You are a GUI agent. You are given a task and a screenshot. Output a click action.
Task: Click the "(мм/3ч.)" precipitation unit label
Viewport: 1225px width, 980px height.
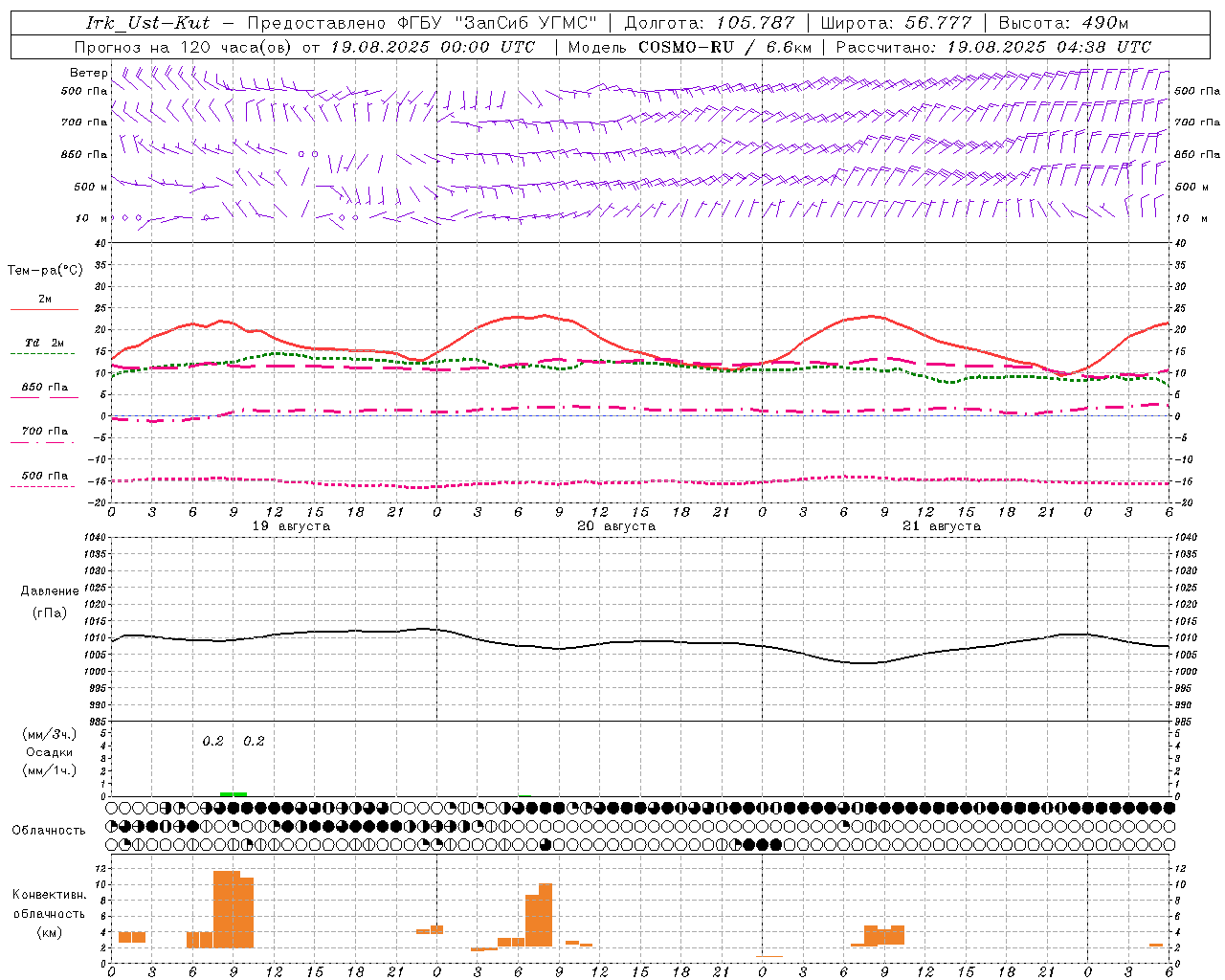pyautogui.click(x=50, y=734)
